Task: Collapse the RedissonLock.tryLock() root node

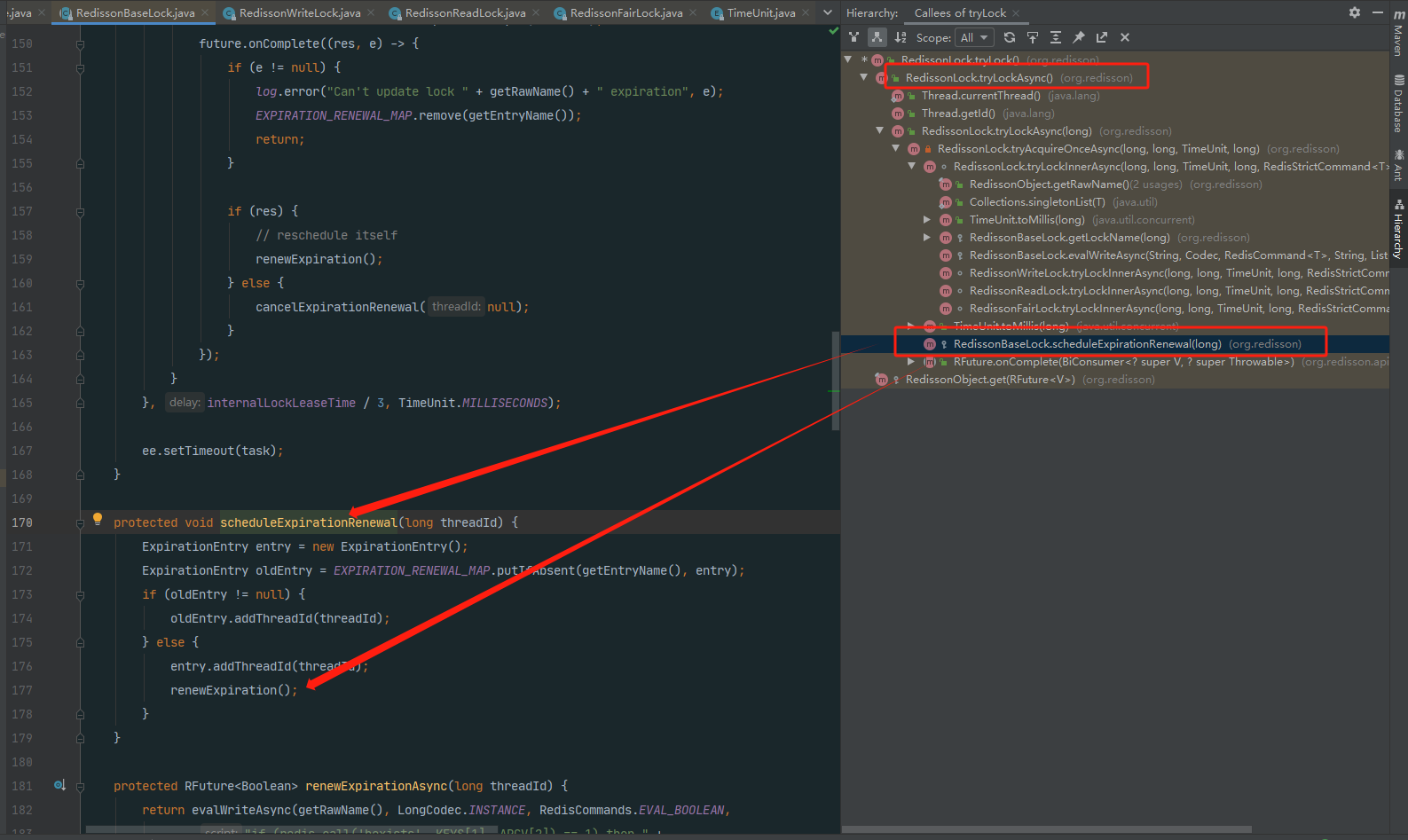Action: 848,59
